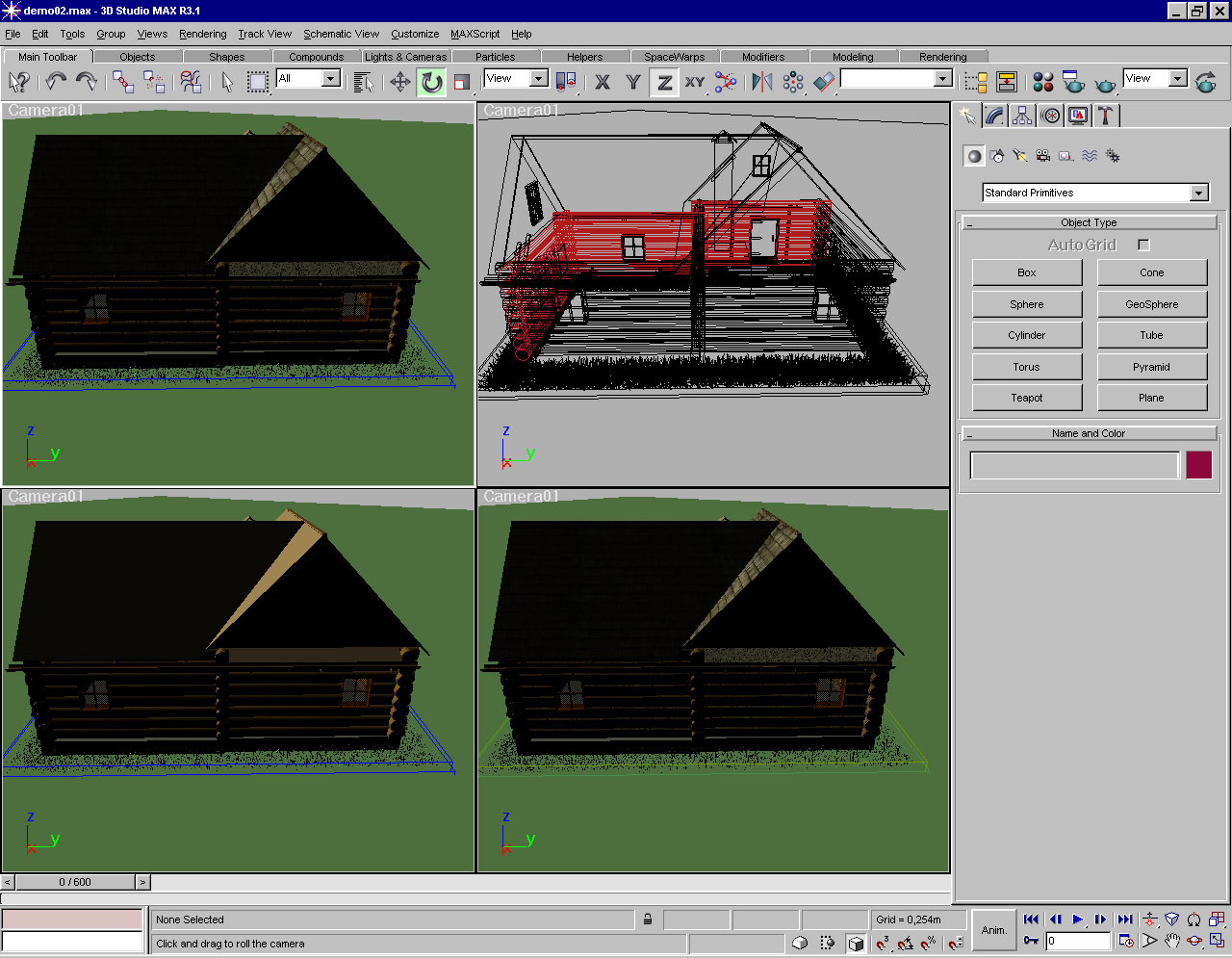Image resolution: width=1232 pixels, height=958 pixels.
Task: Open the Standard Primitives dropdown
Action: pos(1198,194)
